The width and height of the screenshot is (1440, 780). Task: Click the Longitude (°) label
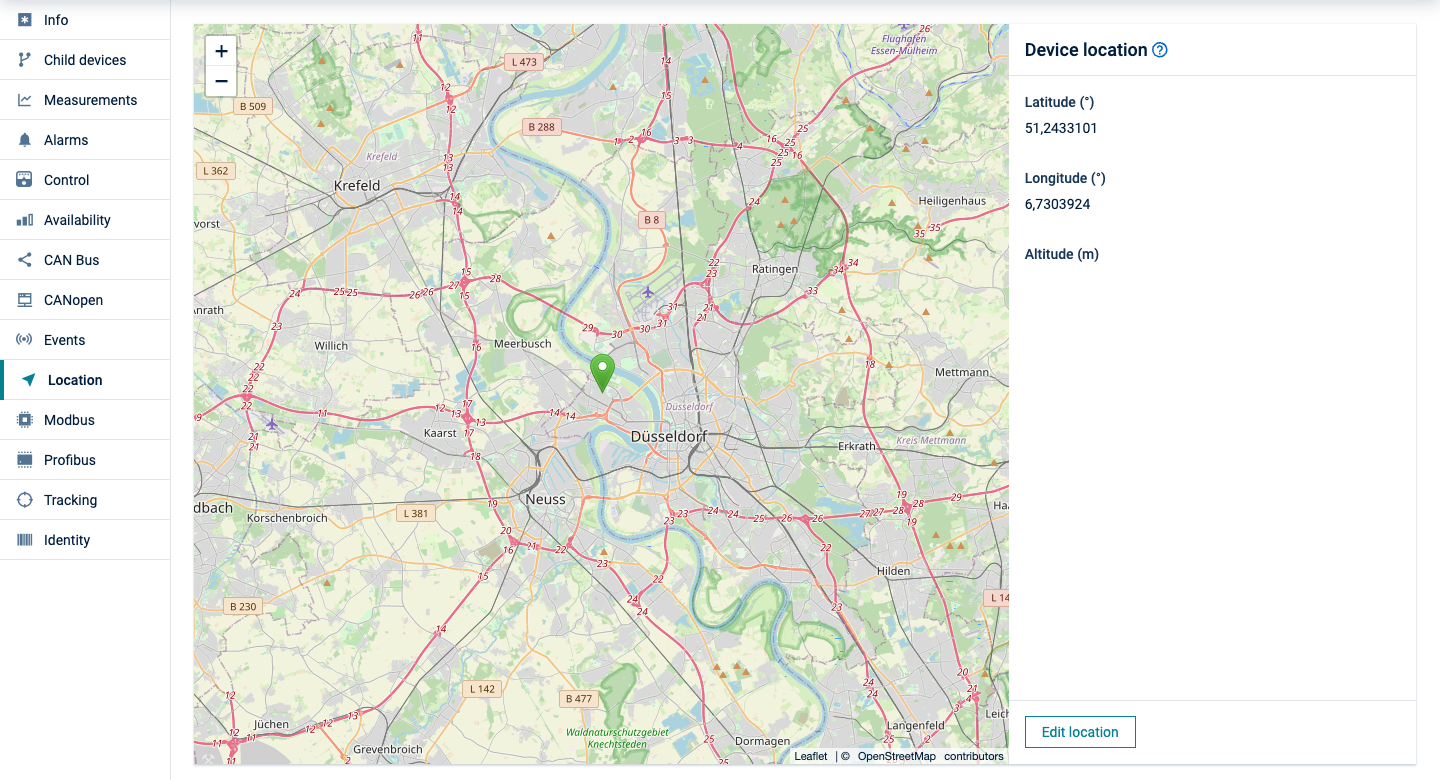1065,178
